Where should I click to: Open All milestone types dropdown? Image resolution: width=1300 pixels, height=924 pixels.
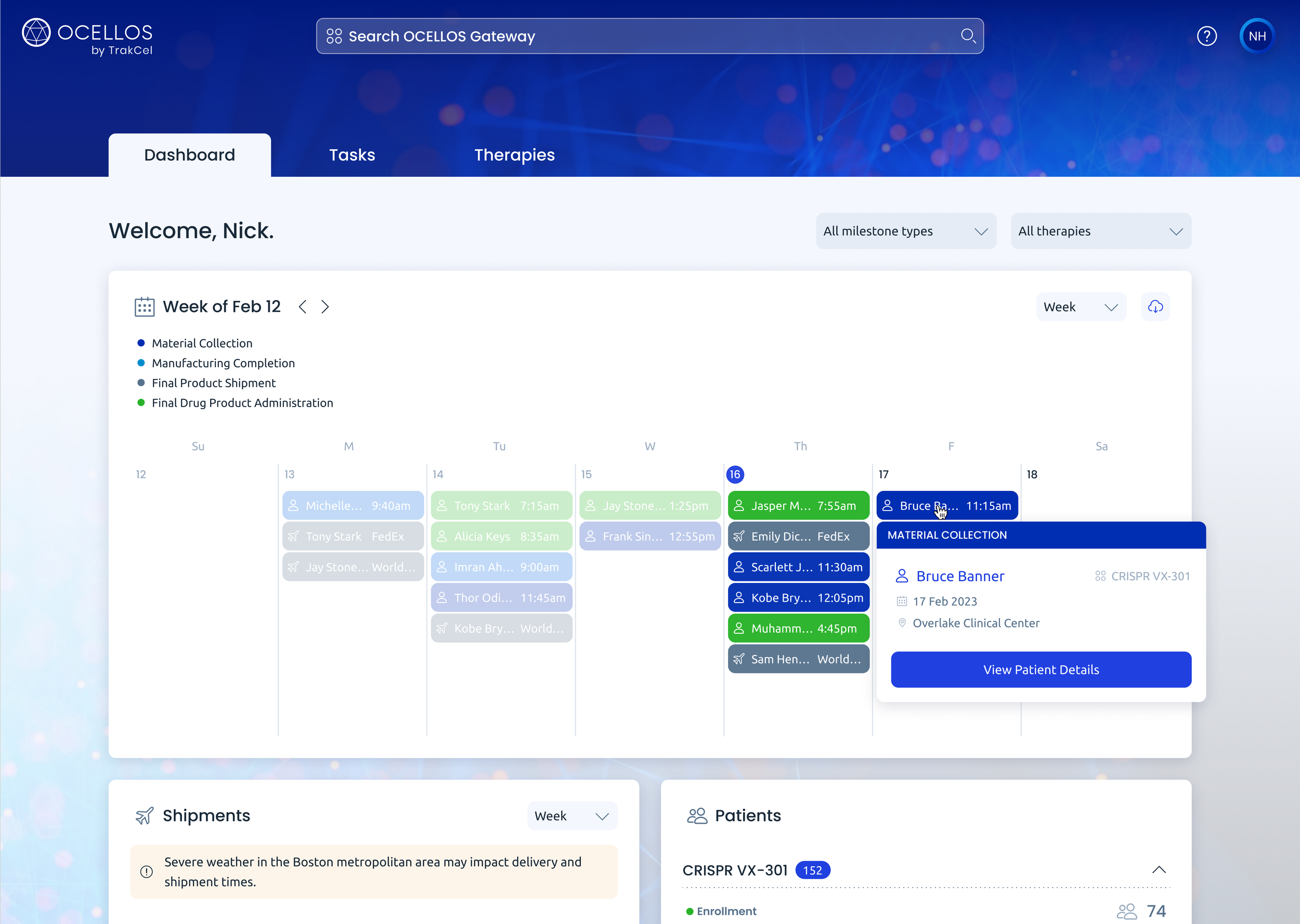[x=905, y=231]
